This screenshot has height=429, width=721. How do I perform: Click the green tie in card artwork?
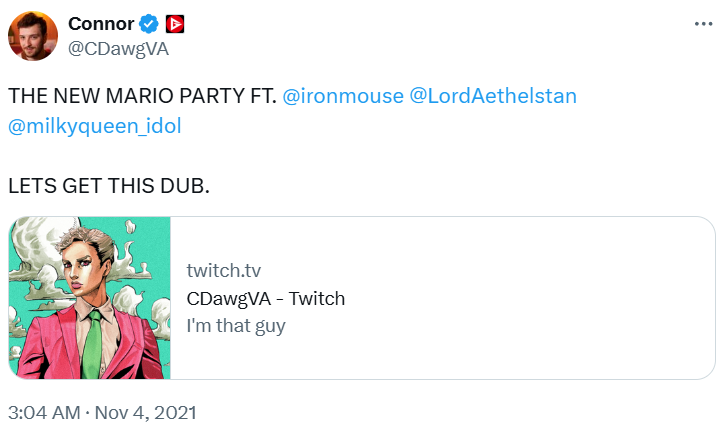tap(92, 343)
